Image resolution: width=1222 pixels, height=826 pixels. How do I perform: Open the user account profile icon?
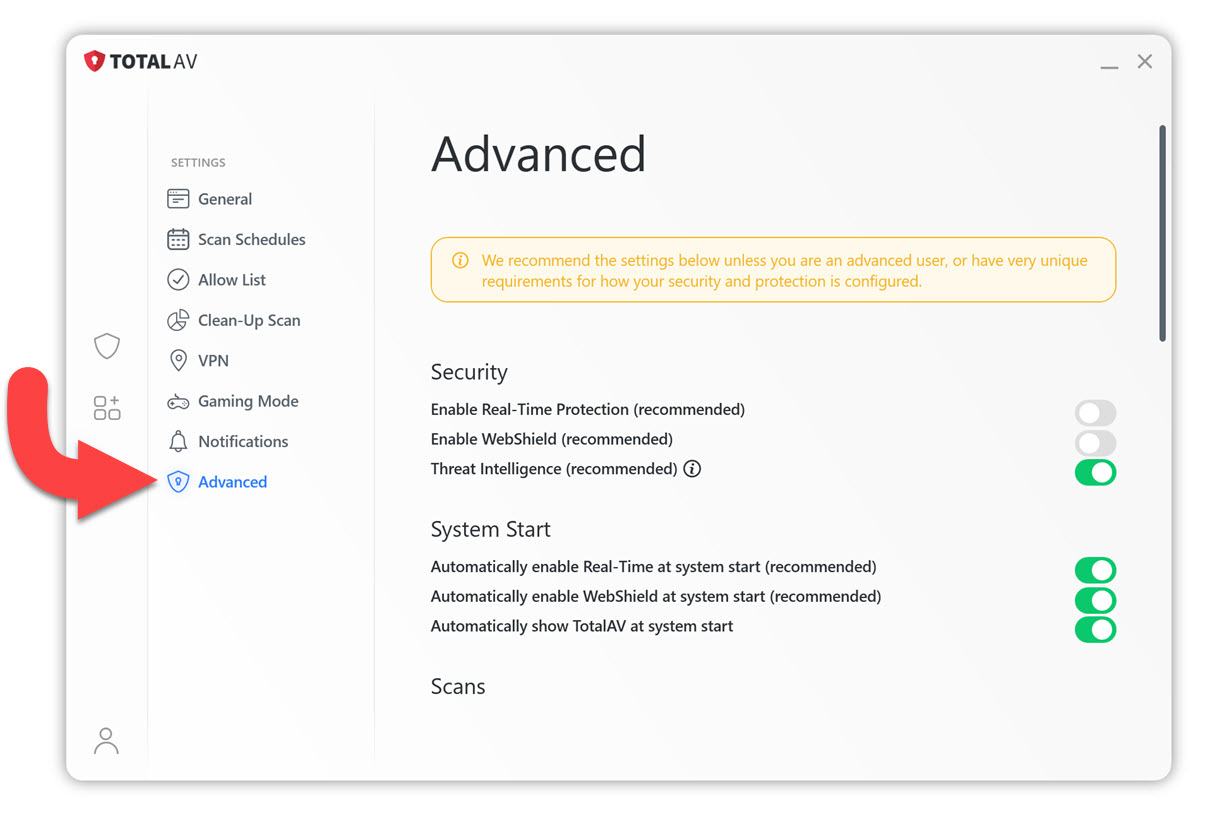106,740
